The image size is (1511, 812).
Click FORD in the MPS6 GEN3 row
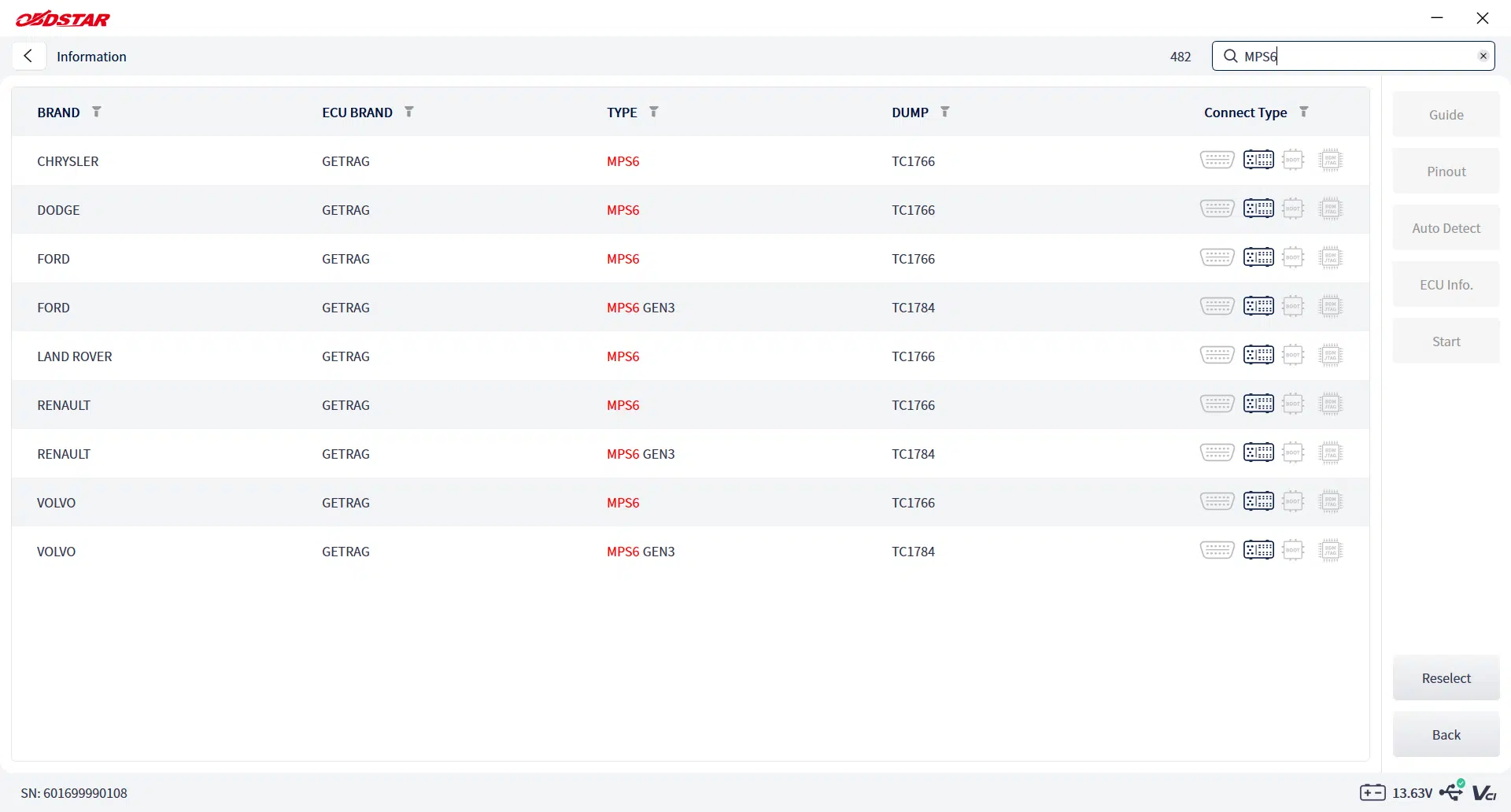tap(54, 308)
